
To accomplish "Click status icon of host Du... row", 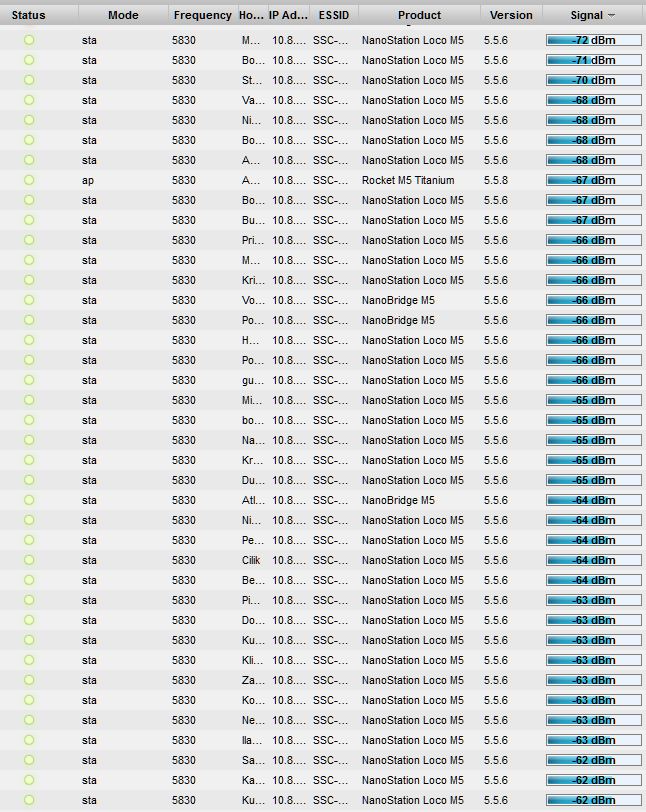I will click(29, 480).
